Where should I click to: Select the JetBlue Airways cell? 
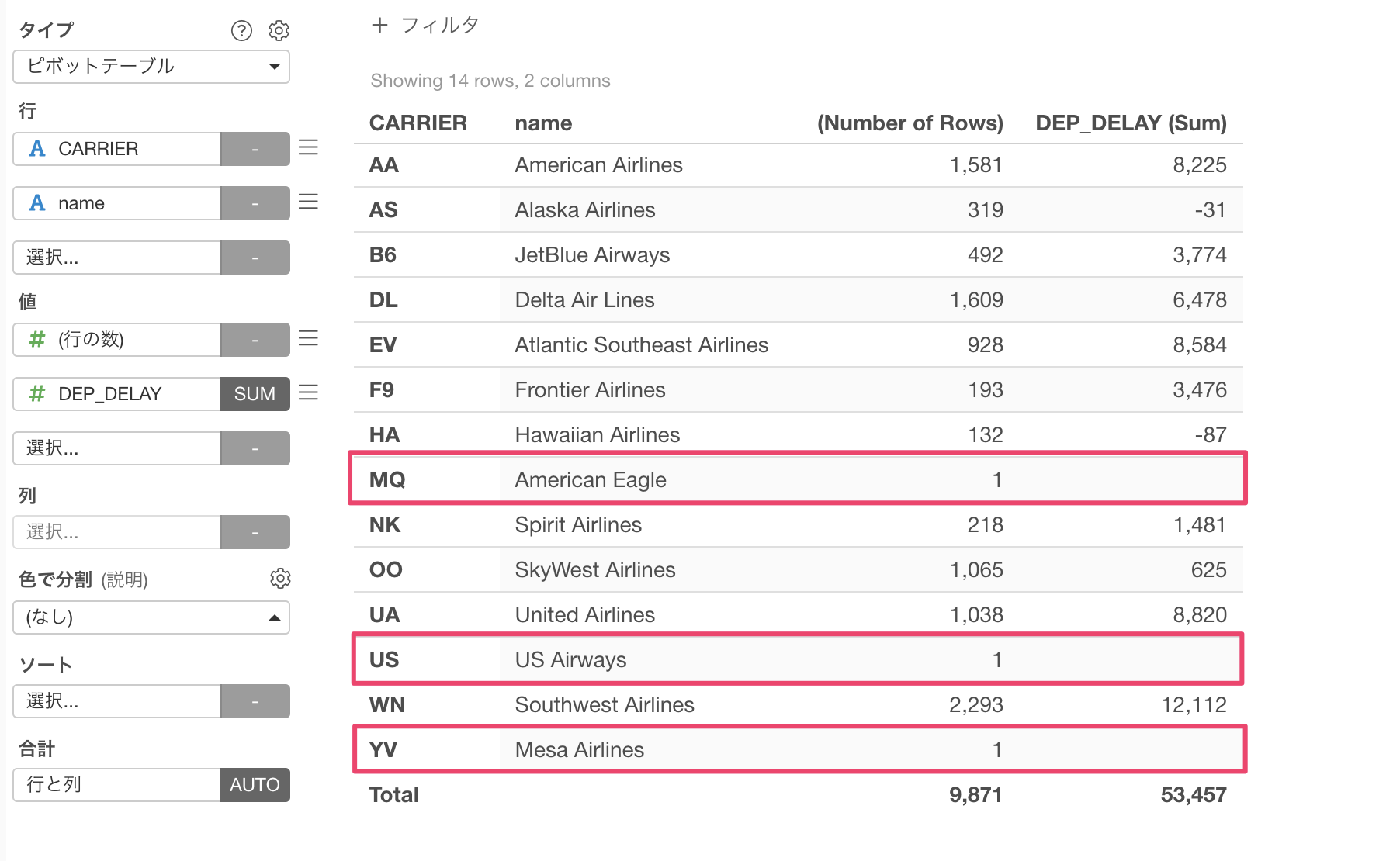pos(592,255)
